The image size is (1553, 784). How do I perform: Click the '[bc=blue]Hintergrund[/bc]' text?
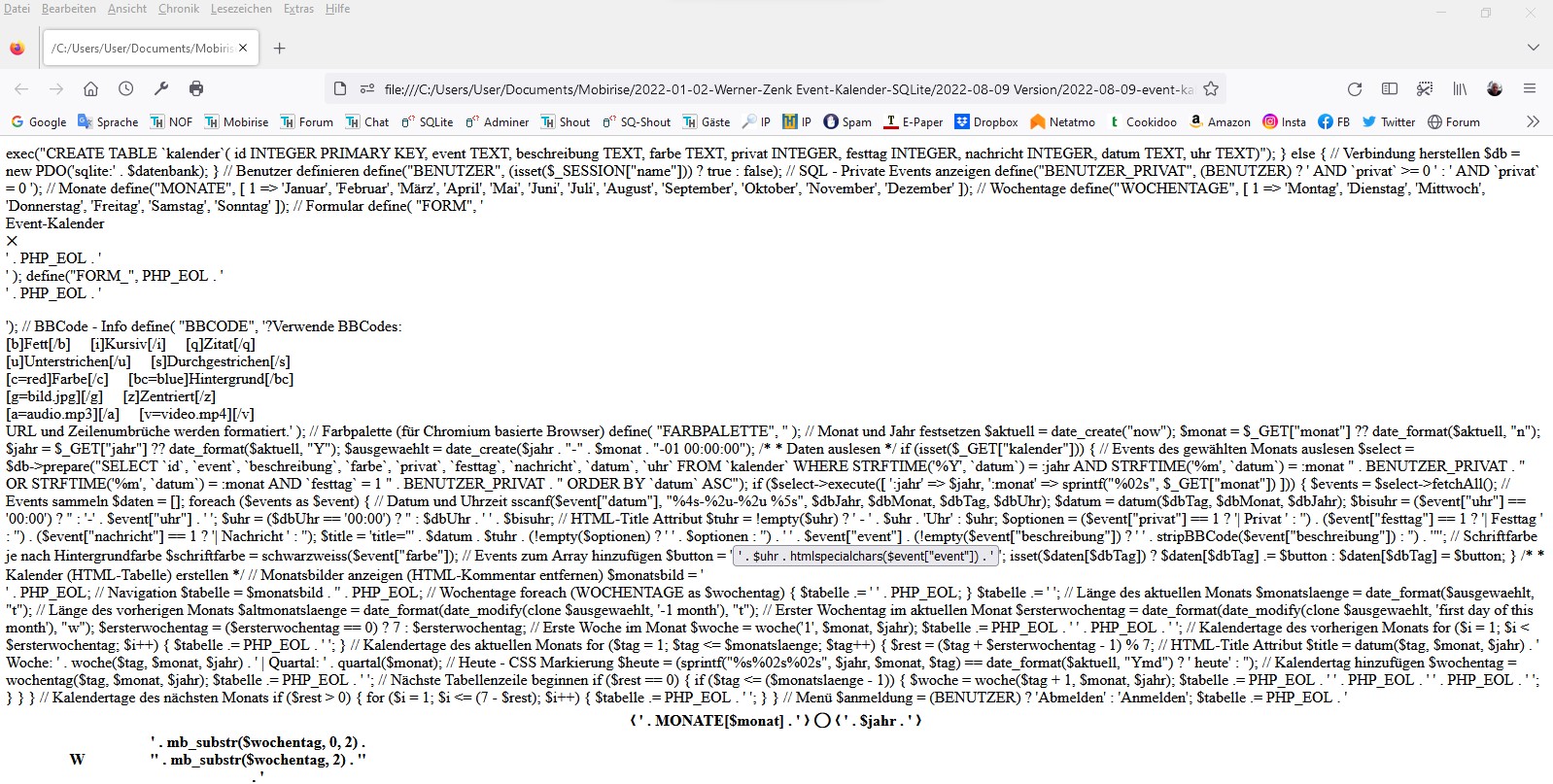click(211, 379)
